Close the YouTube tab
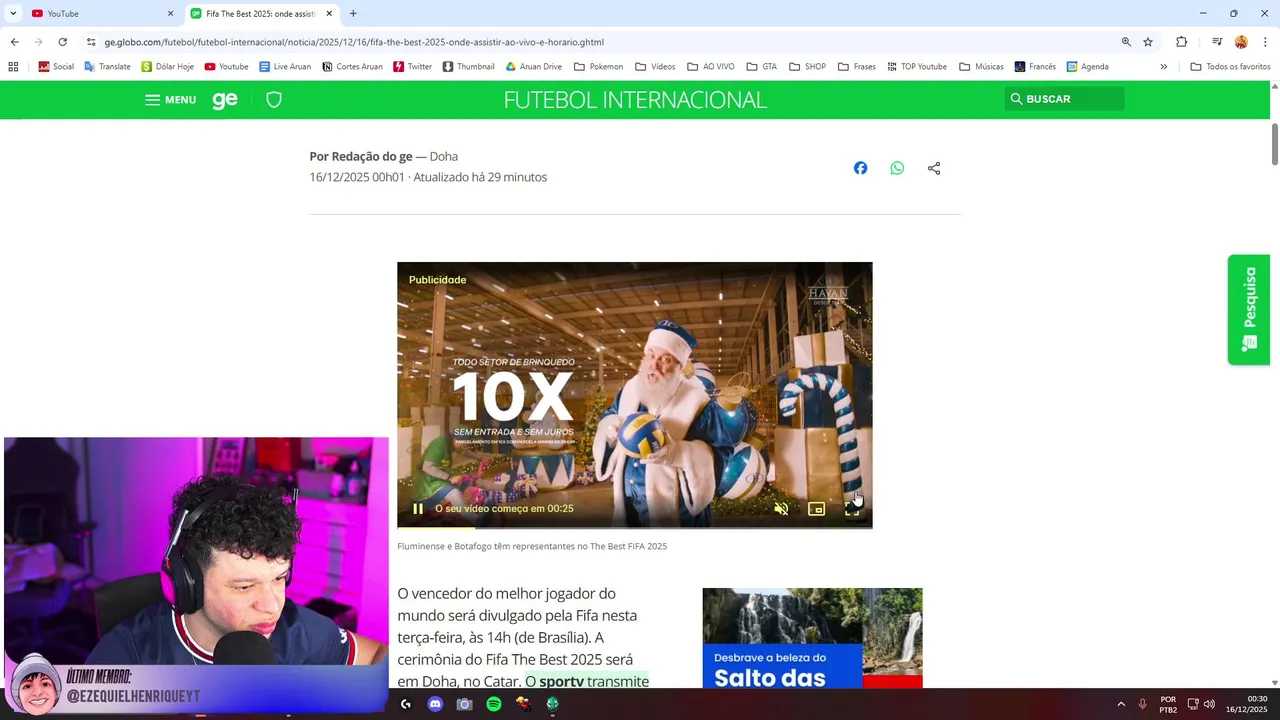Image resolution: width=1280 pixels, height=720 pixels. pyautogui.click(x=170, y=14)
